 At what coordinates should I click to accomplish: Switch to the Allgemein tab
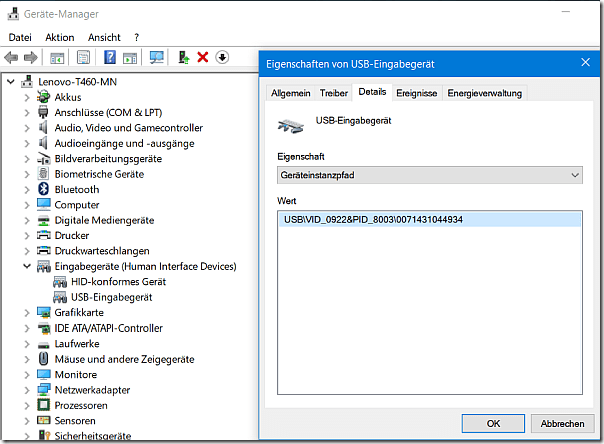tap(290, 93)
